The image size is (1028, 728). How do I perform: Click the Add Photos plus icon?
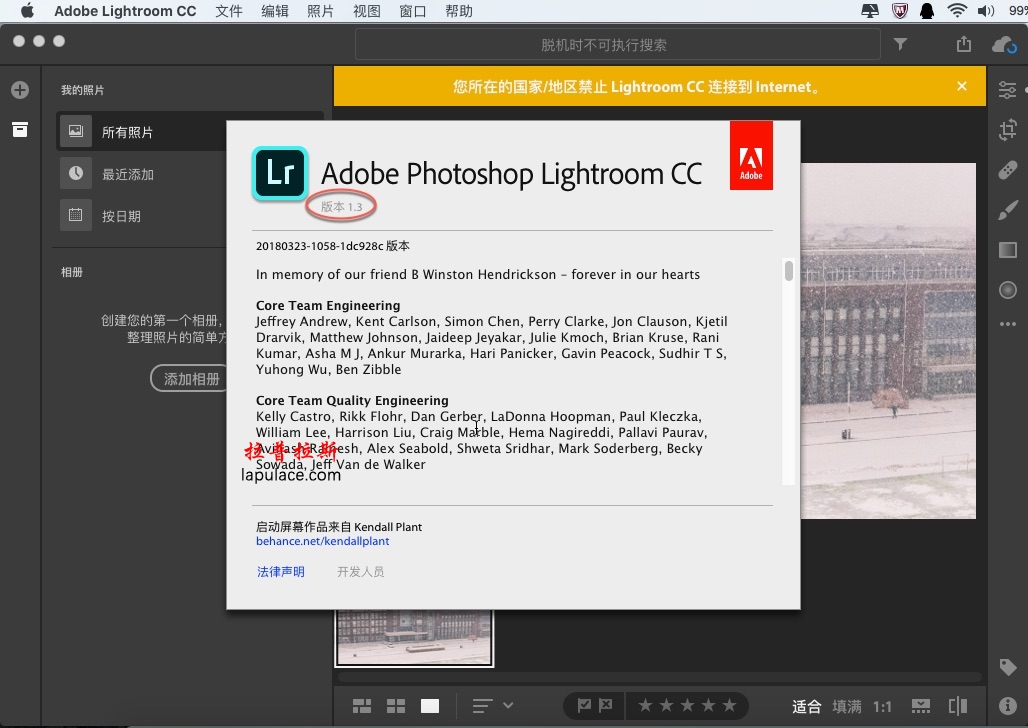click(x=20, y=90)
